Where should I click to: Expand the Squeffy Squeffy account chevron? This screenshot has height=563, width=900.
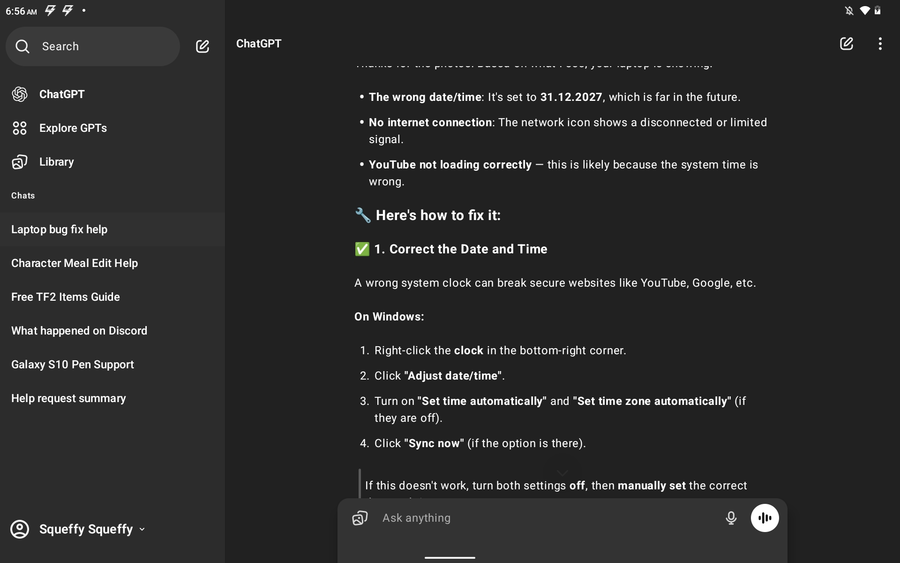tap(142, 530)
